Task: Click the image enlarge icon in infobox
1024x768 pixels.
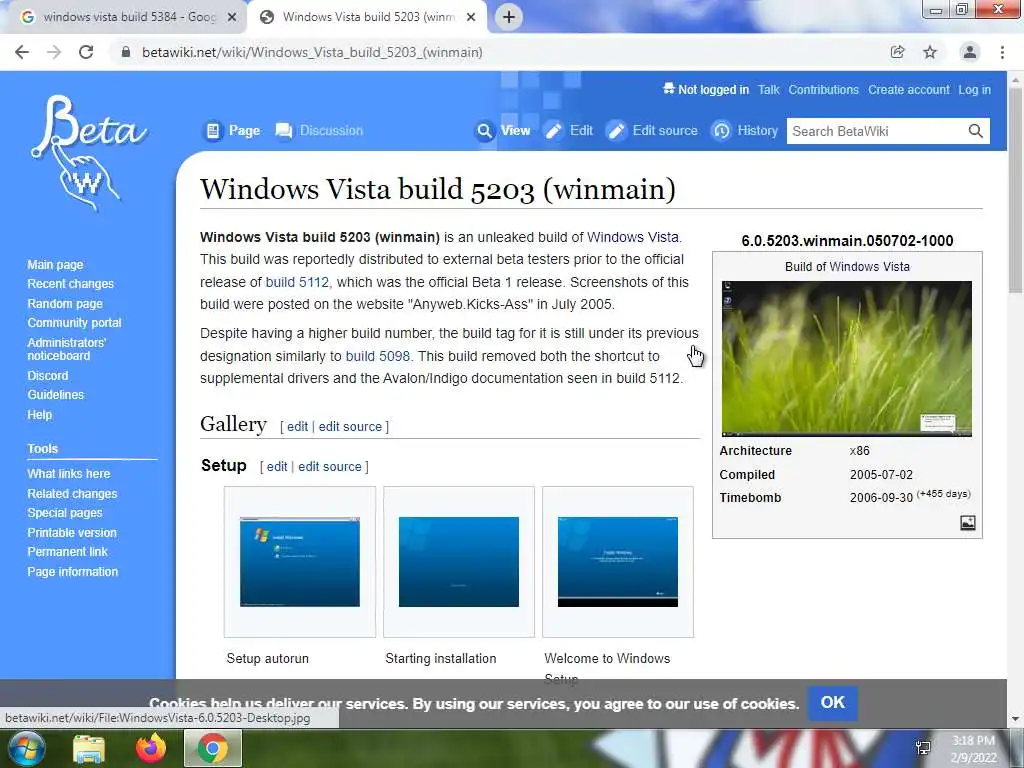Action: 968,523
